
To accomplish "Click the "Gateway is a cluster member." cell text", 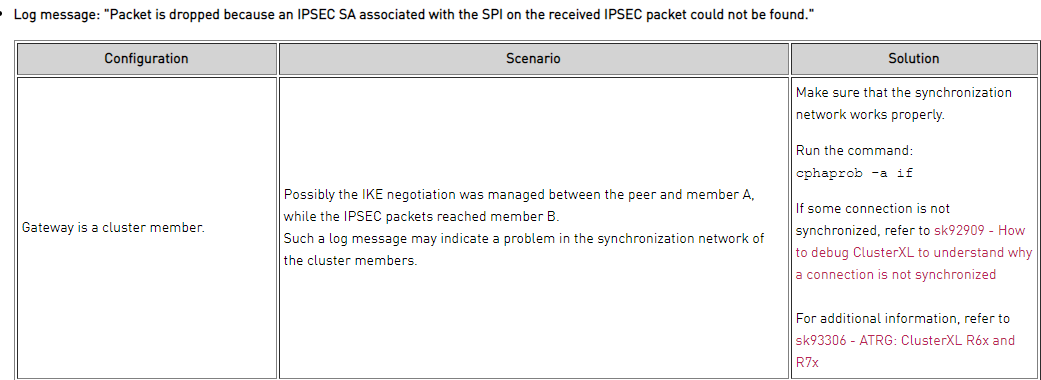I will click(114, 227).
